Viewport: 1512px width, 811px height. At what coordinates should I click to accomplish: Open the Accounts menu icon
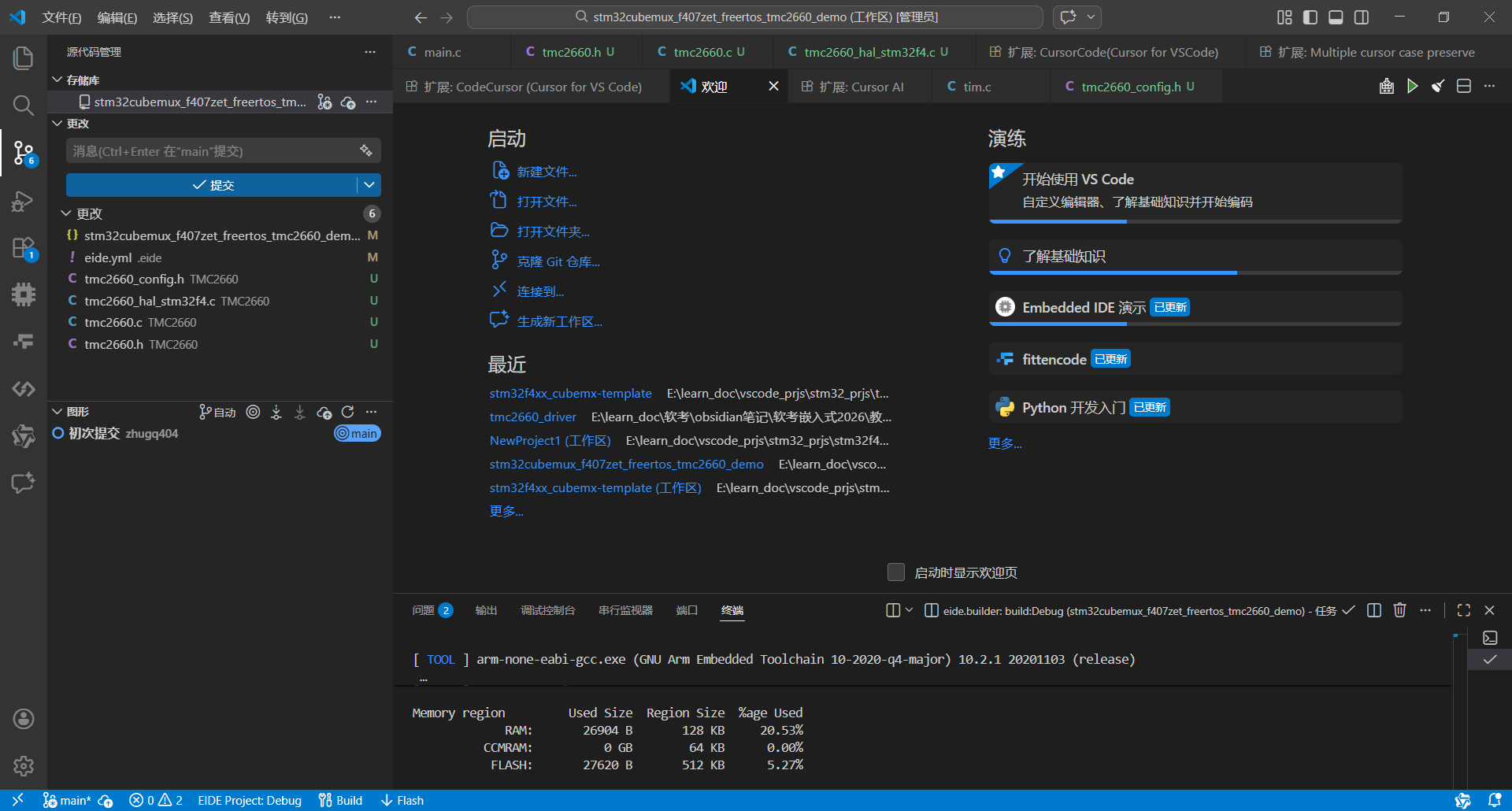24,718
